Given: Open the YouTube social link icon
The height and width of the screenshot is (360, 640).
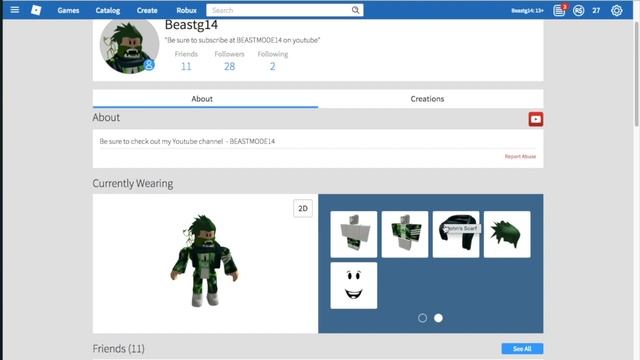Looking at the screenshot, I should [x=536, y=119].
